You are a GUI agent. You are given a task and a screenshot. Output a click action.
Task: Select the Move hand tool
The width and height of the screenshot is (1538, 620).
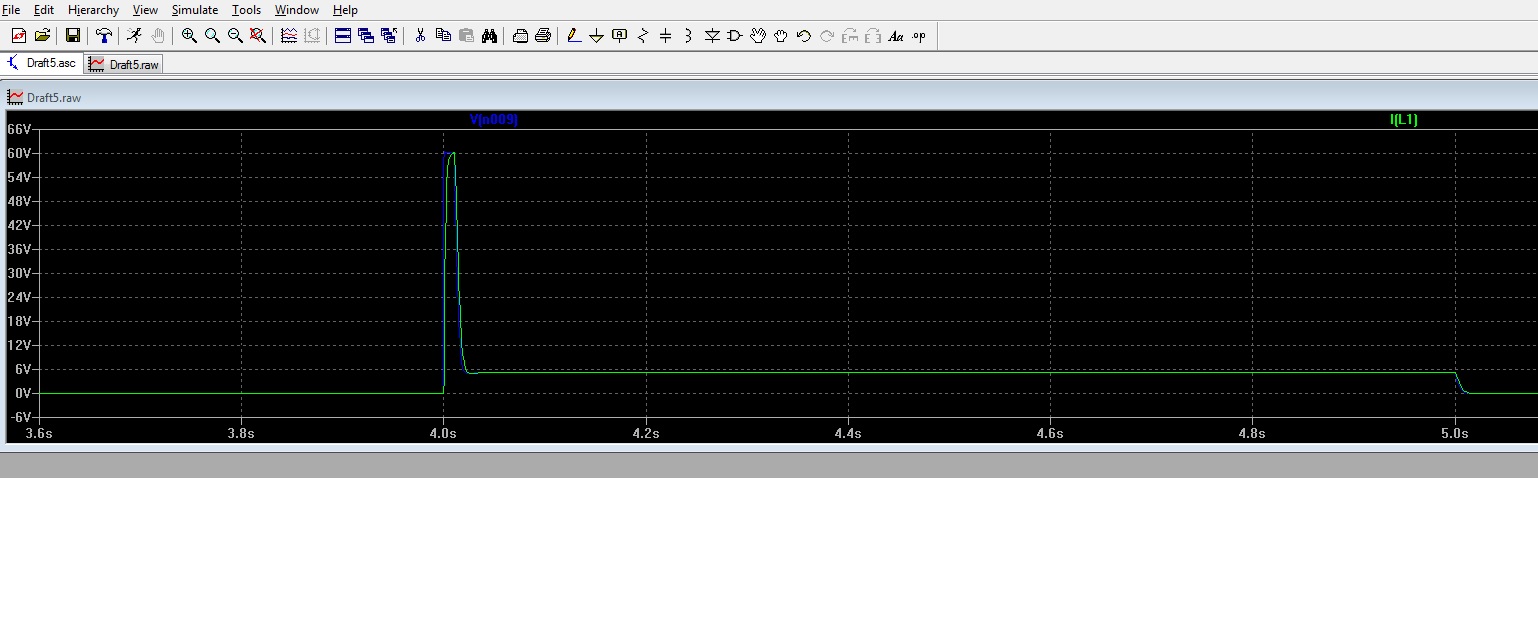(758, 36)
